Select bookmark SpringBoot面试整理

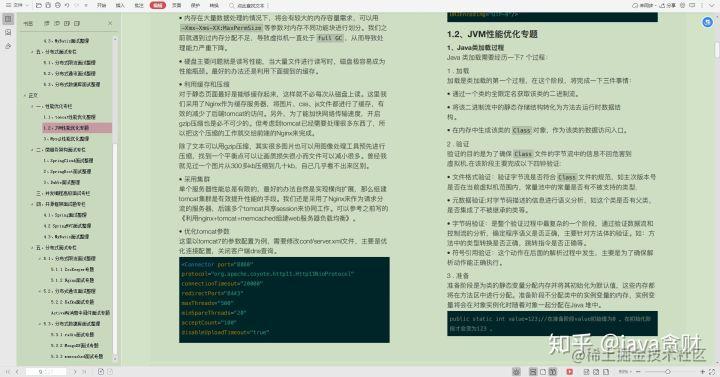pyautogui.click(x=68, y=171)
